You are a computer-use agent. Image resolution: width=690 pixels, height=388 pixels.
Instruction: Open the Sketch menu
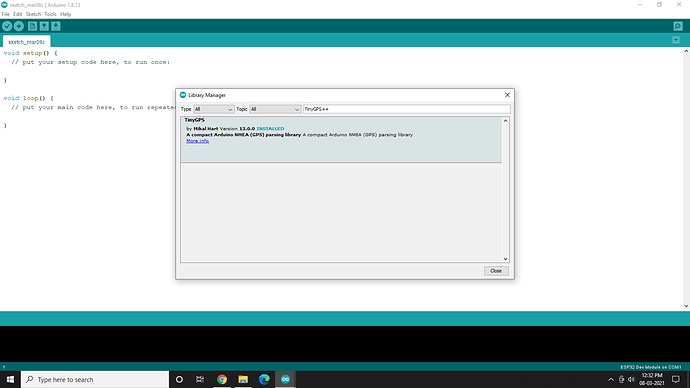tap(33, 14)
